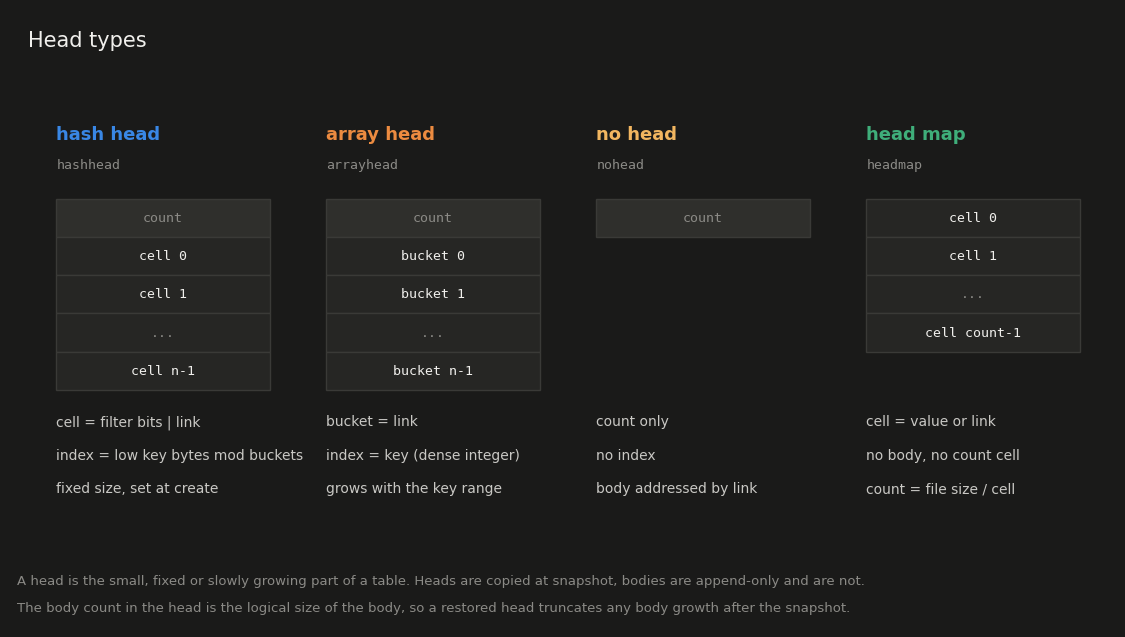The width and height of the screenshot is (1125, 637).
Task: Click 'grows with the key range' text
Action: (x=414, y=489)
